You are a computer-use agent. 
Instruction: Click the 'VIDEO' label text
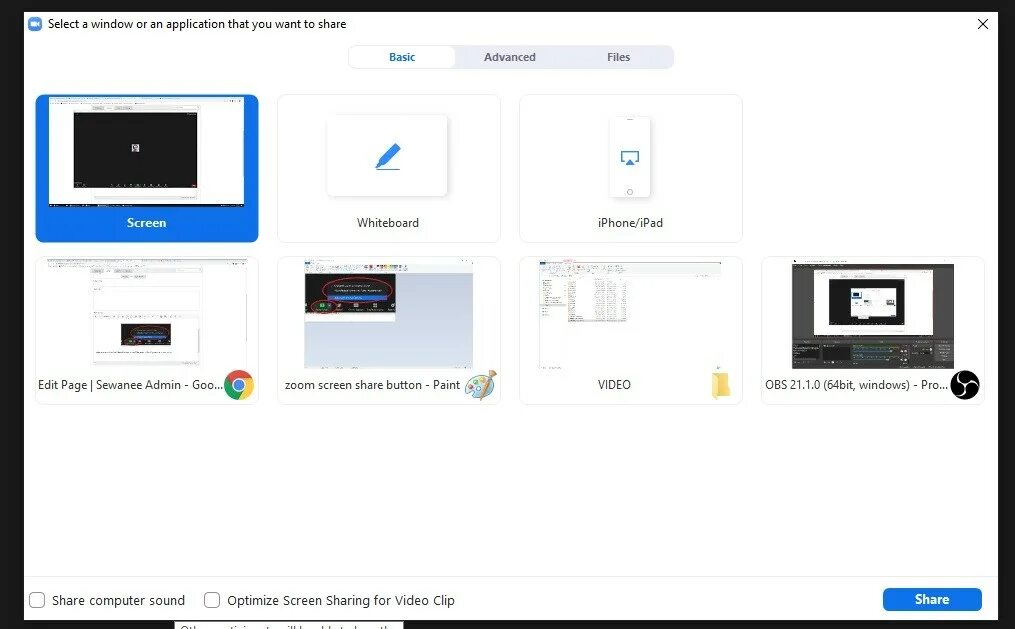click(614, 384)
